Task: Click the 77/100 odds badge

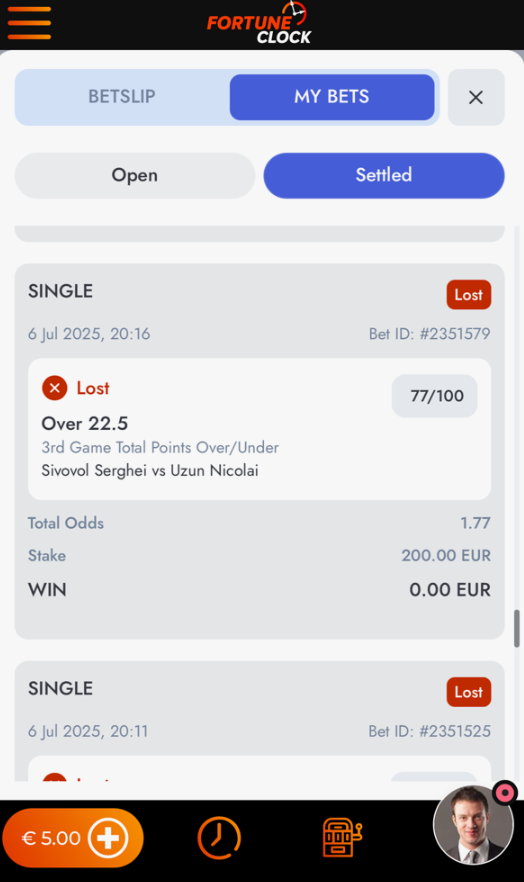Action: (435, 396)
